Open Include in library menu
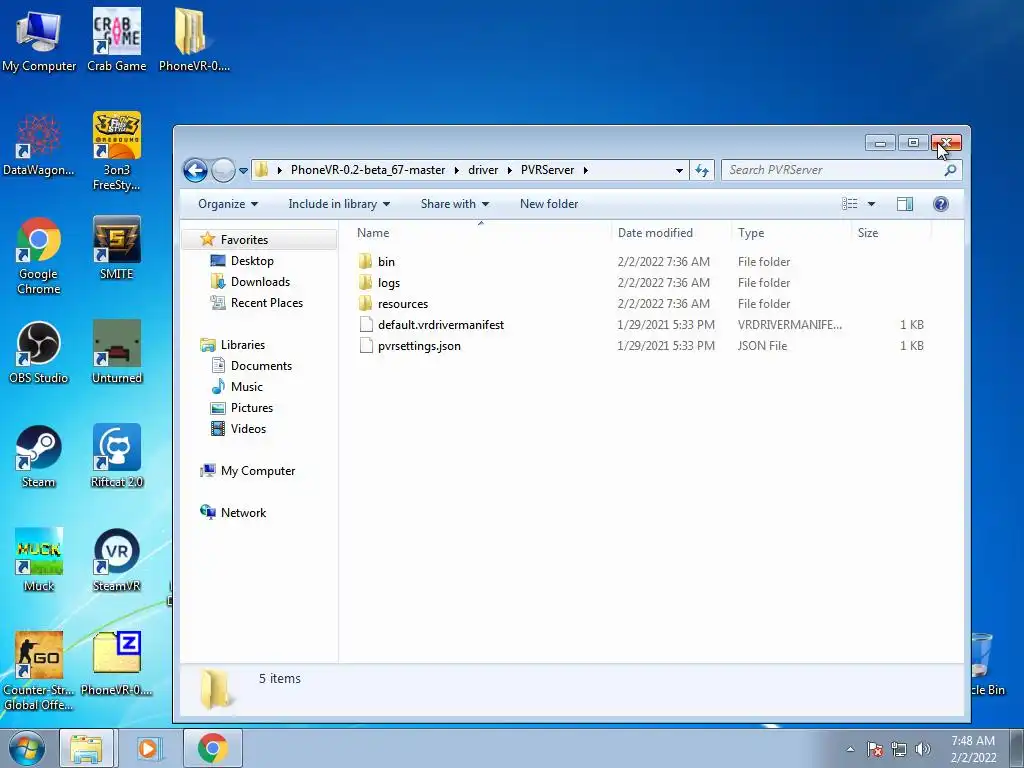 (x=339, y=204)
